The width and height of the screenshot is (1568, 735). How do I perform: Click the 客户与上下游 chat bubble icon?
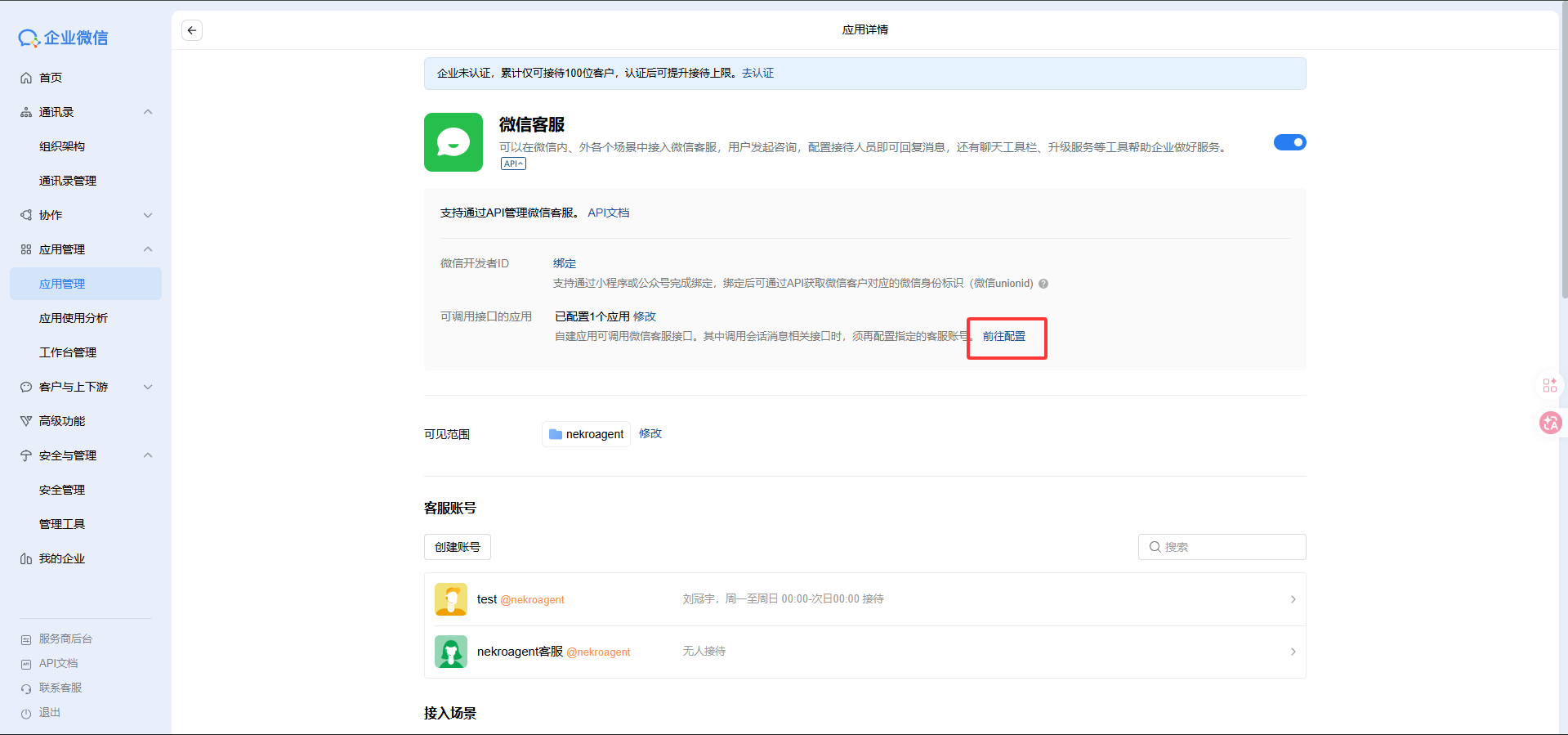pos(26,387)
